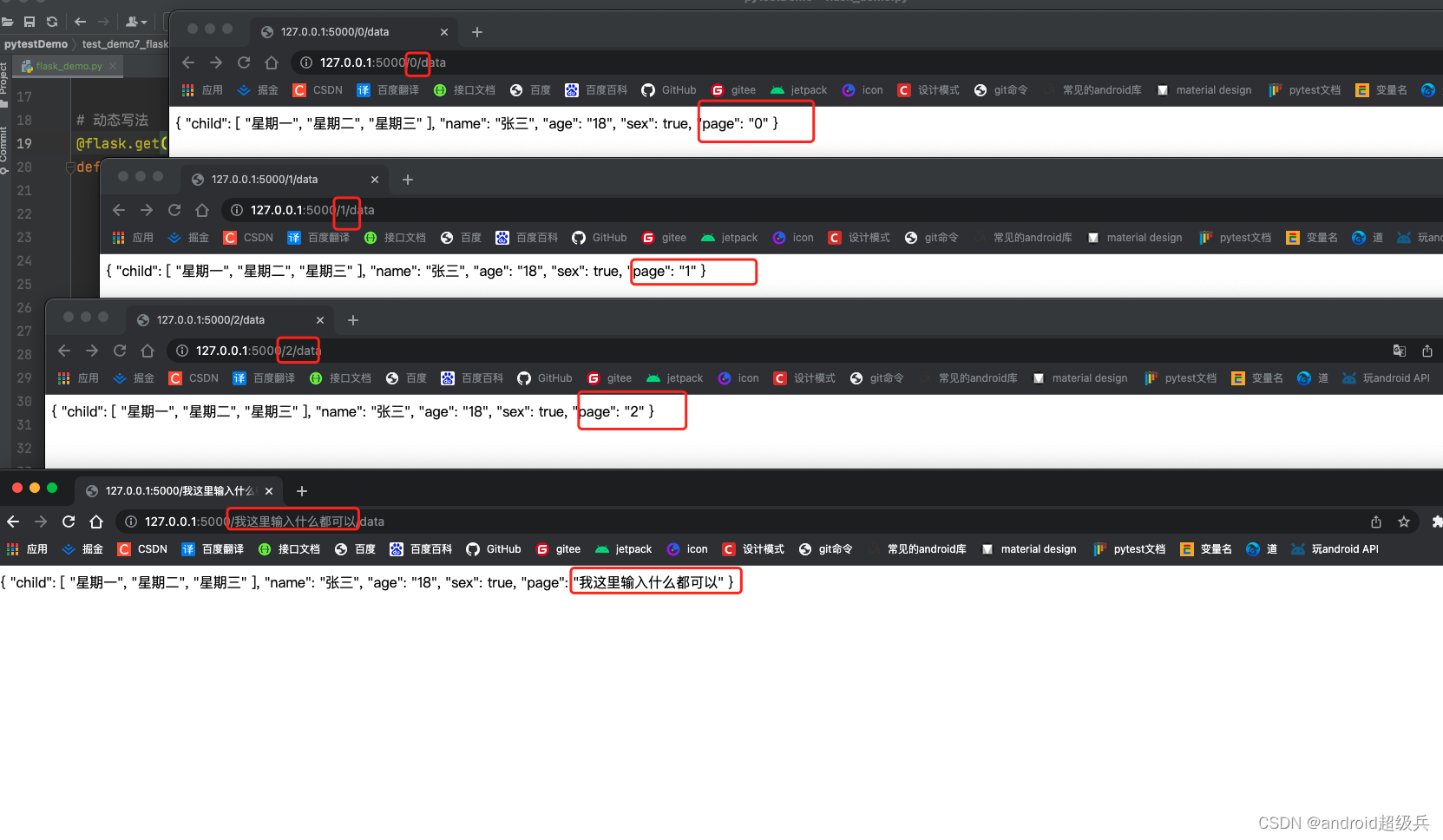Go to home in the front browser window
The width and height of the screenshot is (1443, 840).
tap(96, 522)
